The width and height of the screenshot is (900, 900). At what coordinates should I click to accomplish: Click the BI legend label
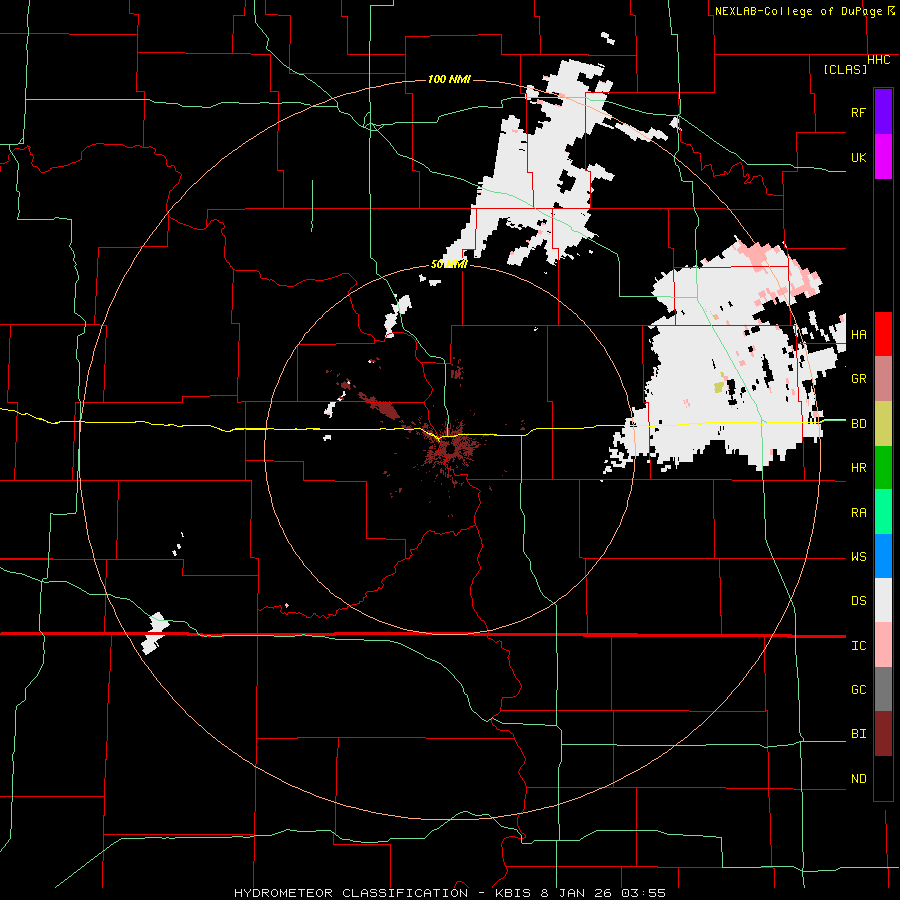tap(858, 734)
